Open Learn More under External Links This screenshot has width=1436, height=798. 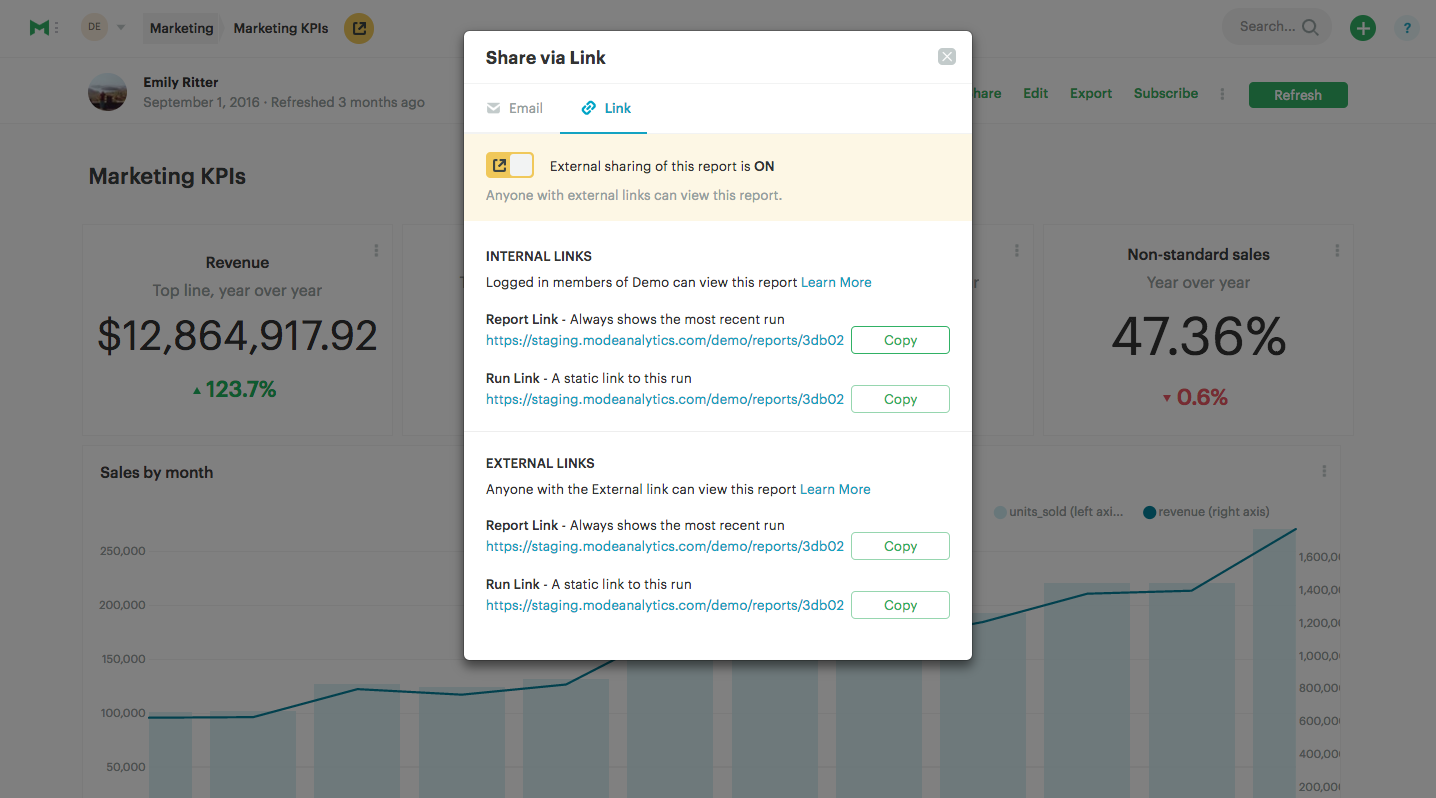[x=835, y=489]
